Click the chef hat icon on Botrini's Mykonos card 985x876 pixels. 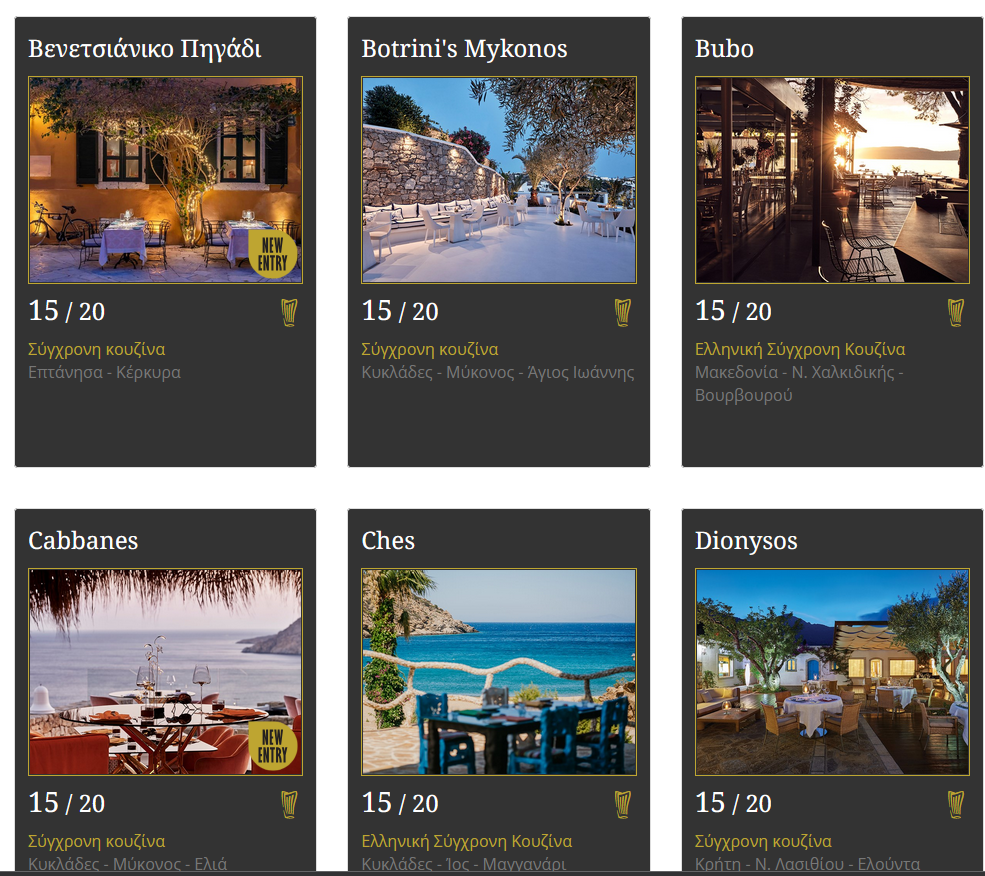pos(623,312)
